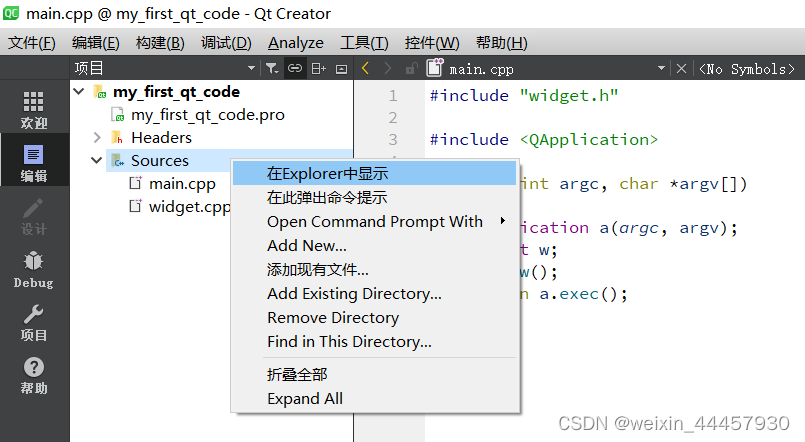Image resolution: width=805 pixels, height=442 pixels.
Task: Expand the Headers folder
Action: [x=97, y=137]
